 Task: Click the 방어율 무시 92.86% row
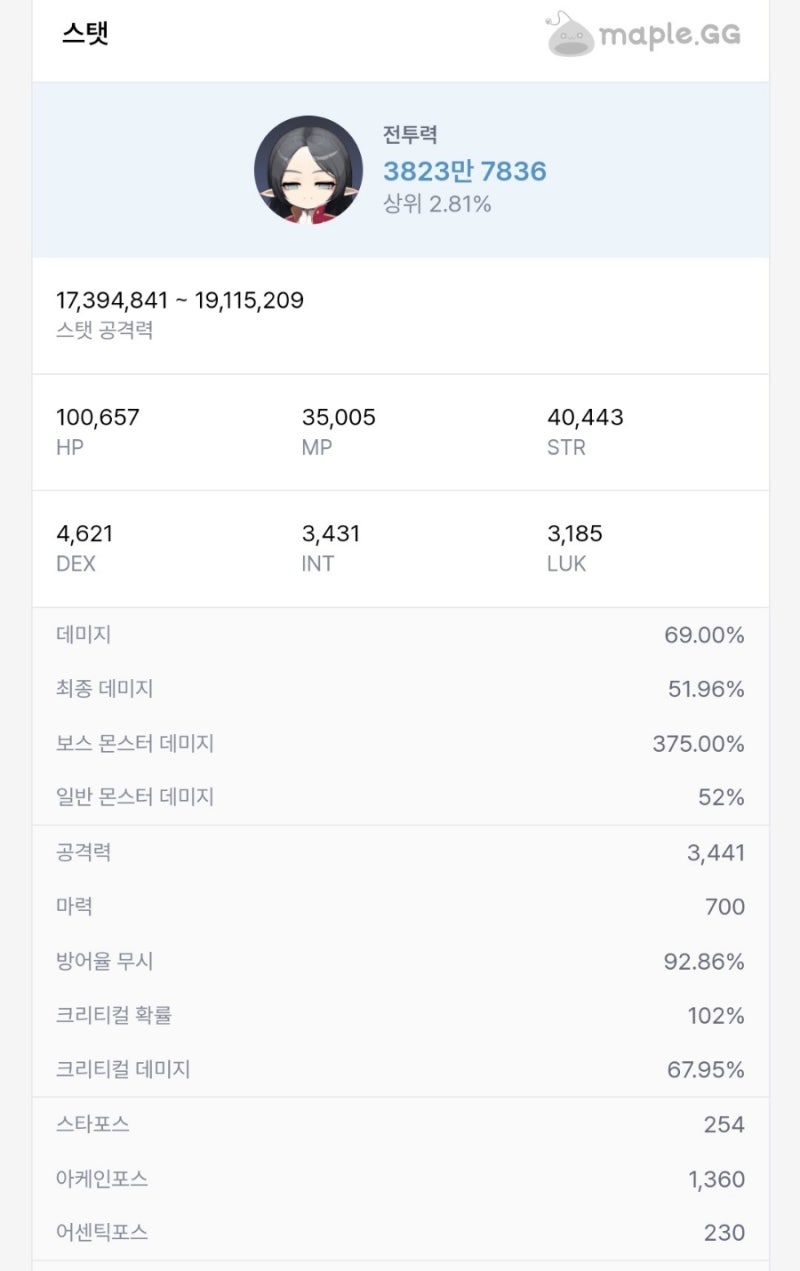tap(400, 960)
